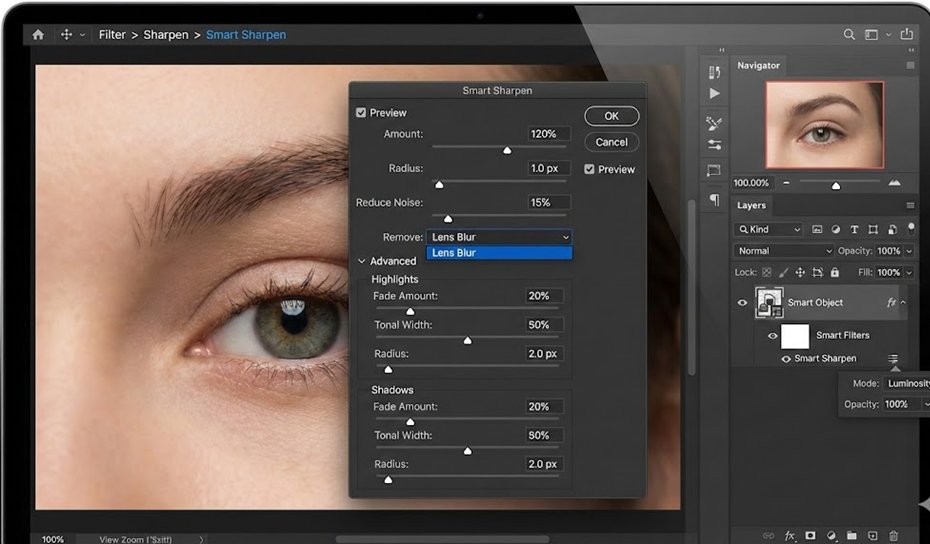Open the History panel icon in the side strip
The image size is (930, 544).
[715, 72]
